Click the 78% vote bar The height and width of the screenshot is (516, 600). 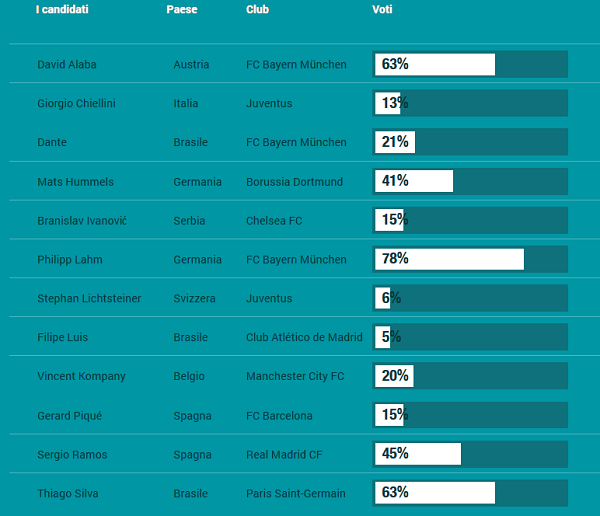470,259
